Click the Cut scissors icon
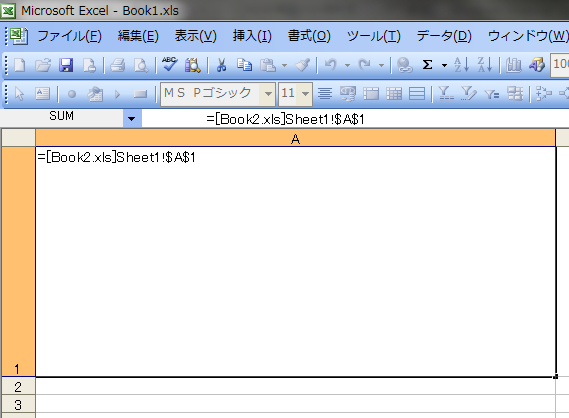Viewport: 569px width, 418px height. (221, 65)
